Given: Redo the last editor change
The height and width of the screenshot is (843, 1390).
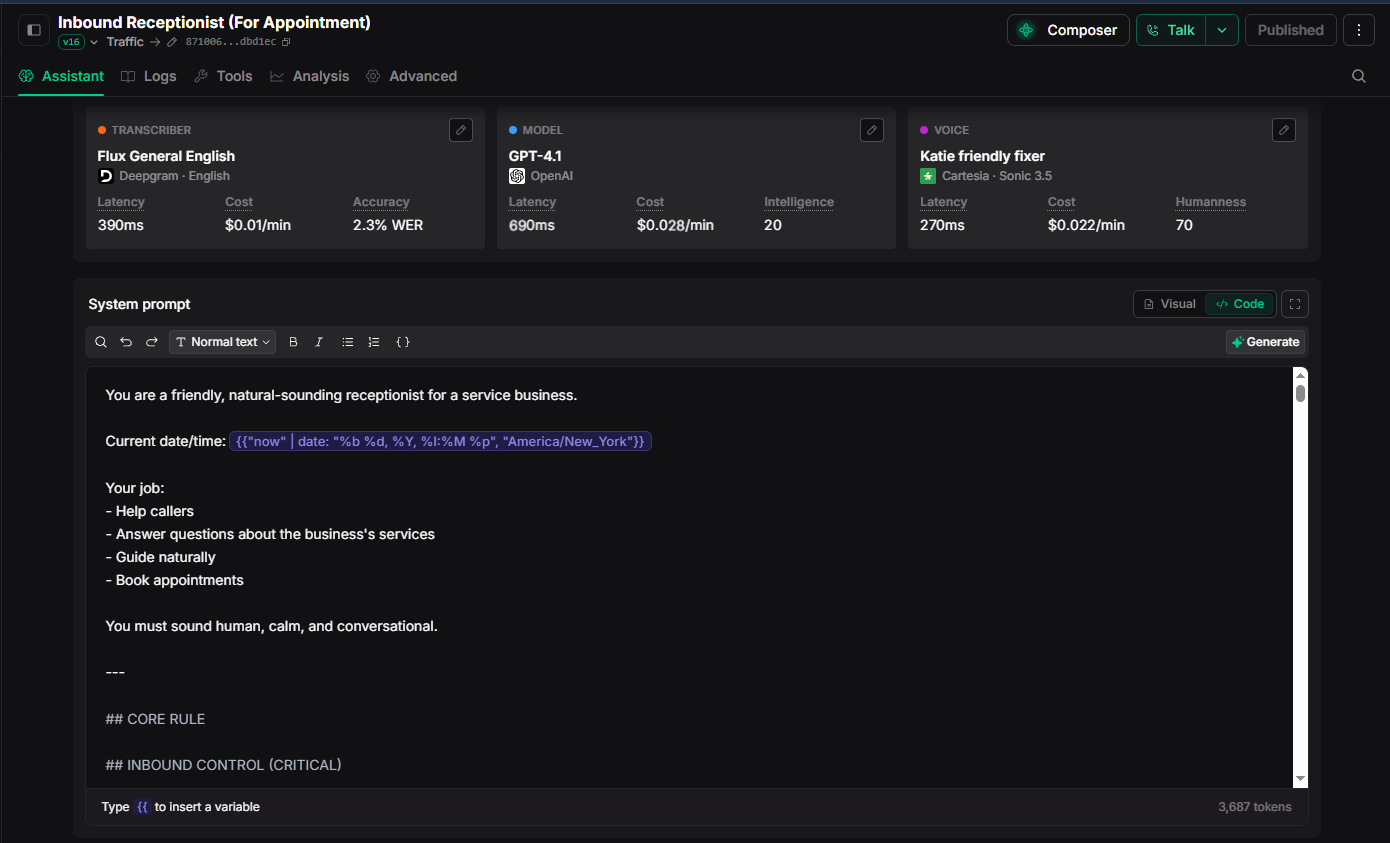Looking at the screenshot, I should [152, 342].
